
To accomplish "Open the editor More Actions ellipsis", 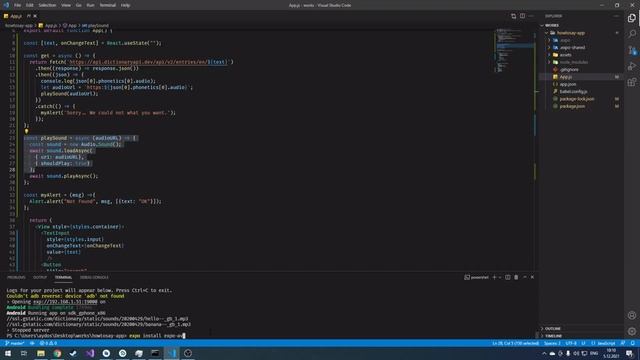I will coord(531,16).
